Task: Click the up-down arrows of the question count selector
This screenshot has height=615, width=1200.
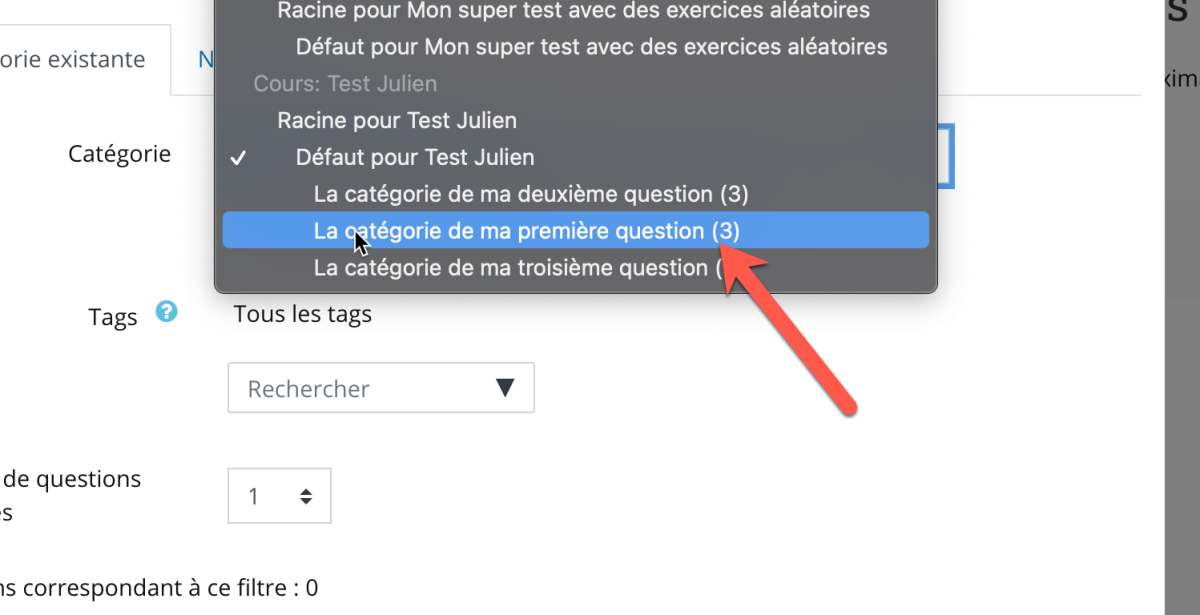Action: 306,496
